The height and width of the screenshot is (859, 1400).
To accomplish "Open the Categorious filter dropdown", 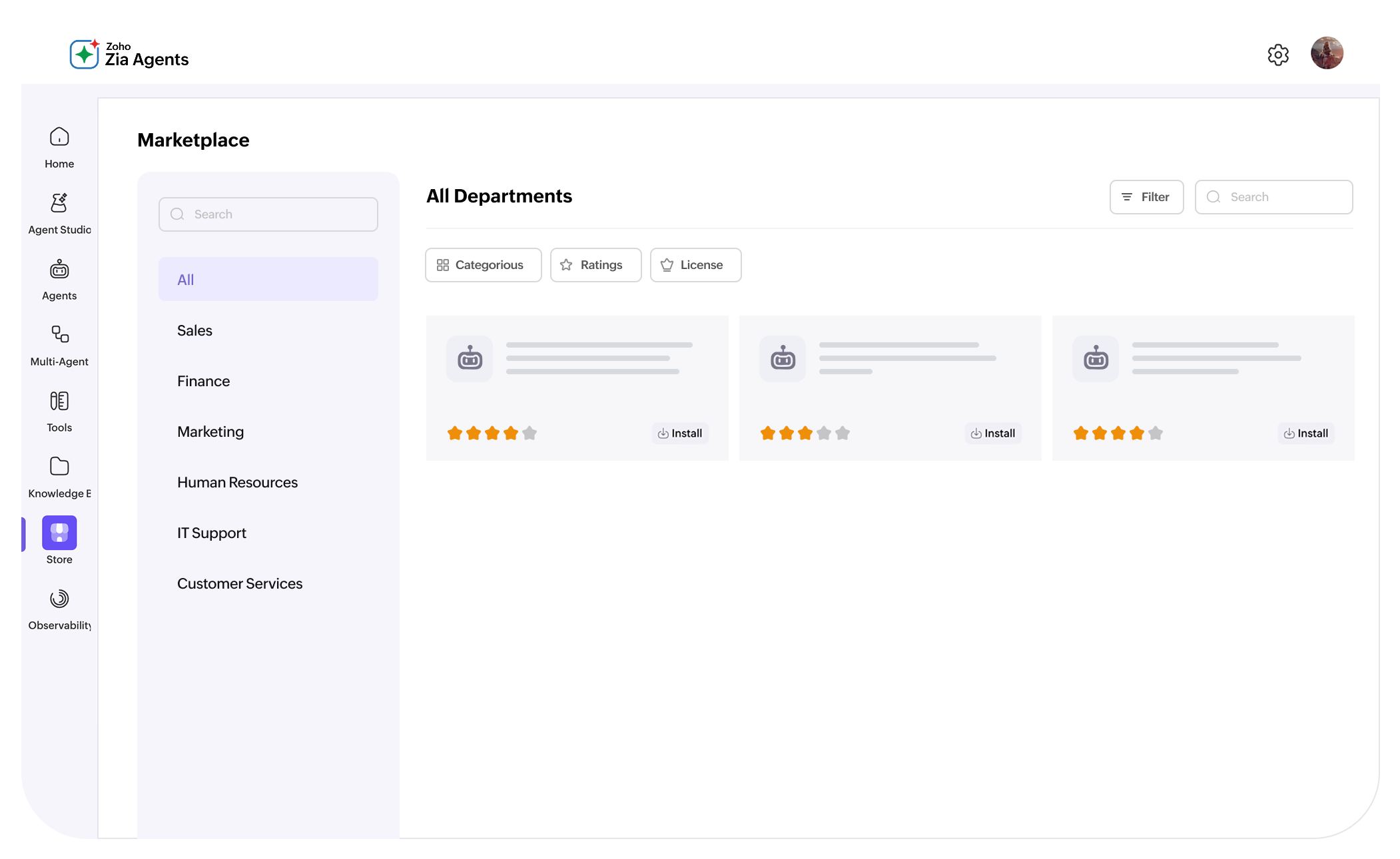I will pyautogui.click(x=483, y=265).
